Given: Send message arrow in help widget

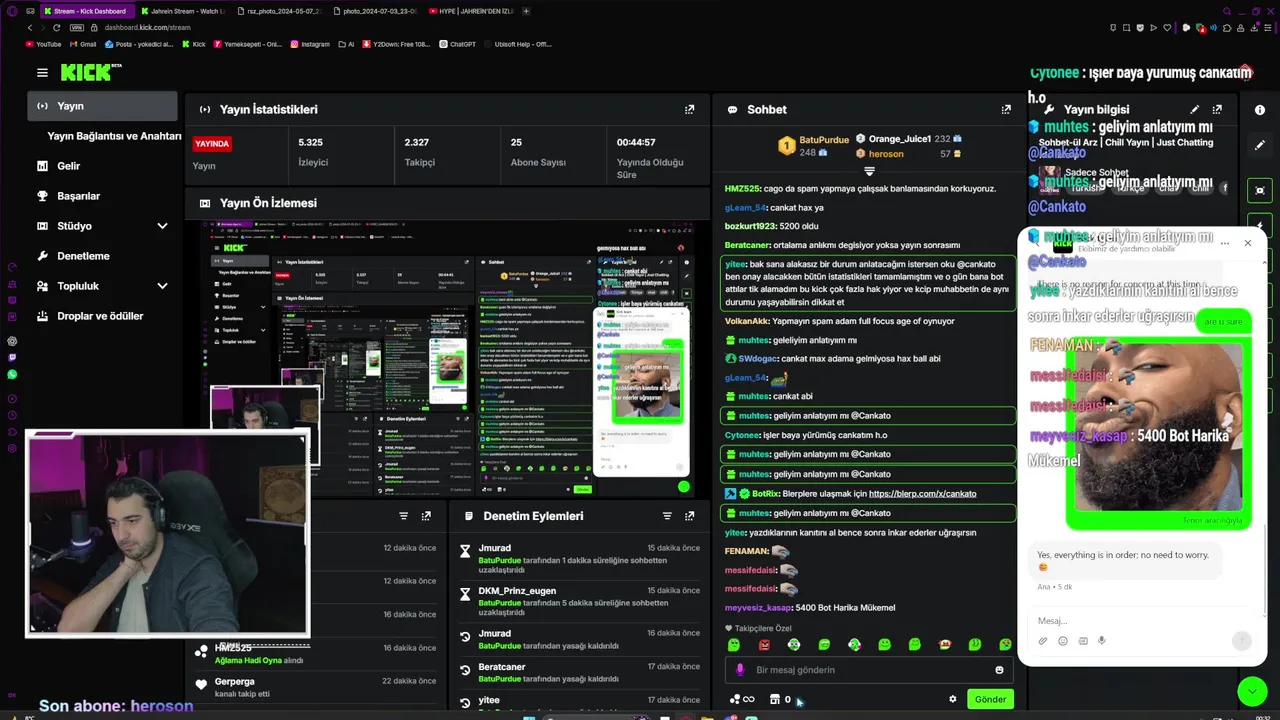Looking at the screenshot, I should 1242,641.
